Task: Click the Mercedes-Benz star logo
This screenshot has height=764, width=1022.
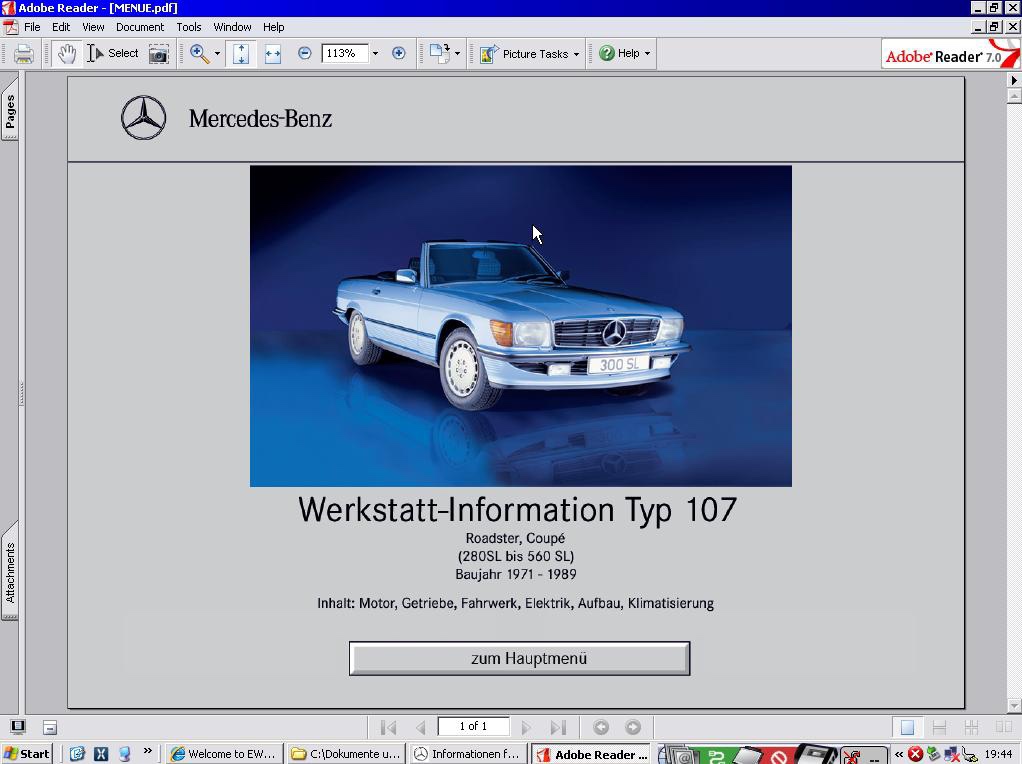Action: 143,118
